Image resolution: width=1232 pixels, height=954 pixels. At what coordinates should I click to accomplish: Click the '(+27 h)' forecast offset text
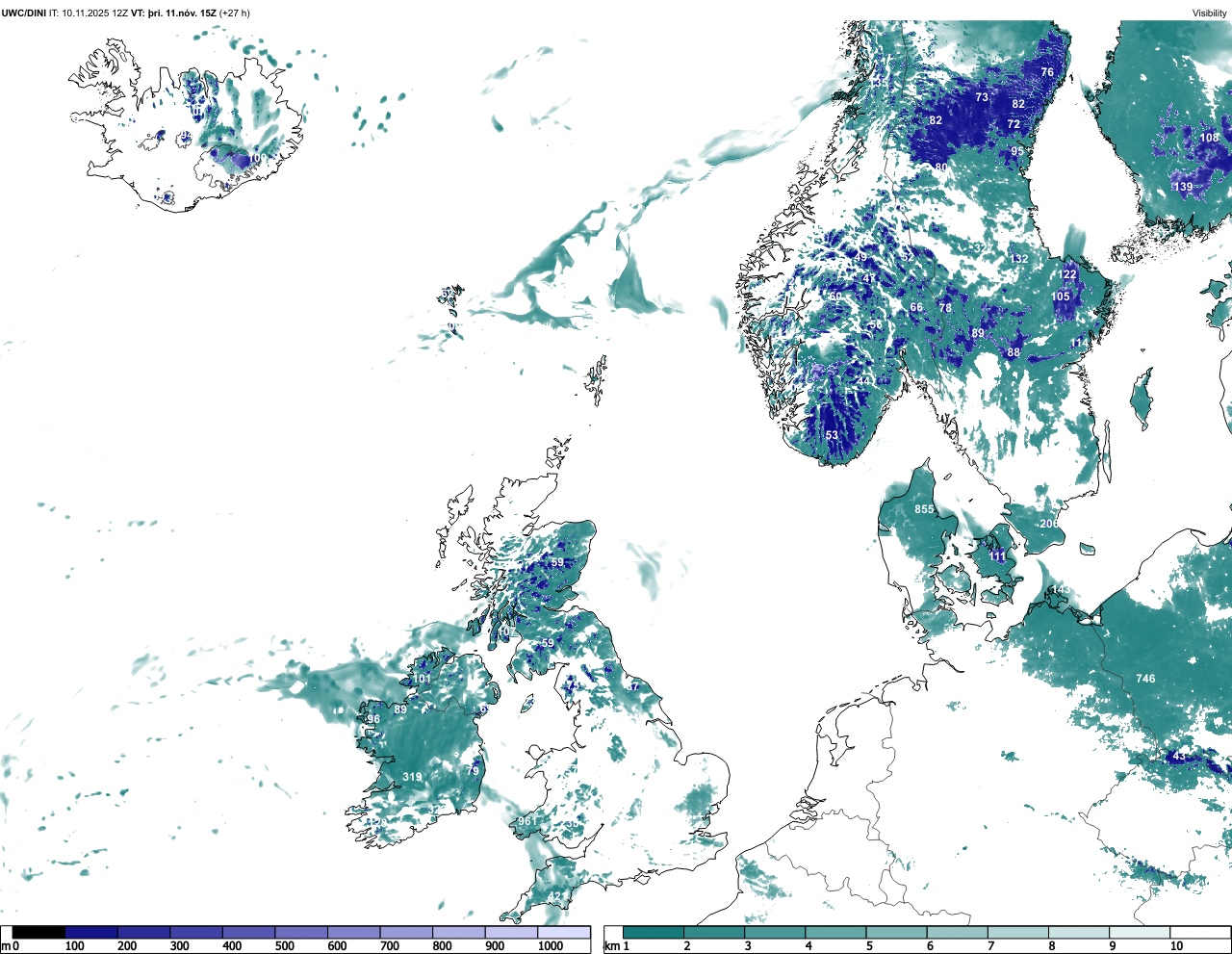coord(234,13)
